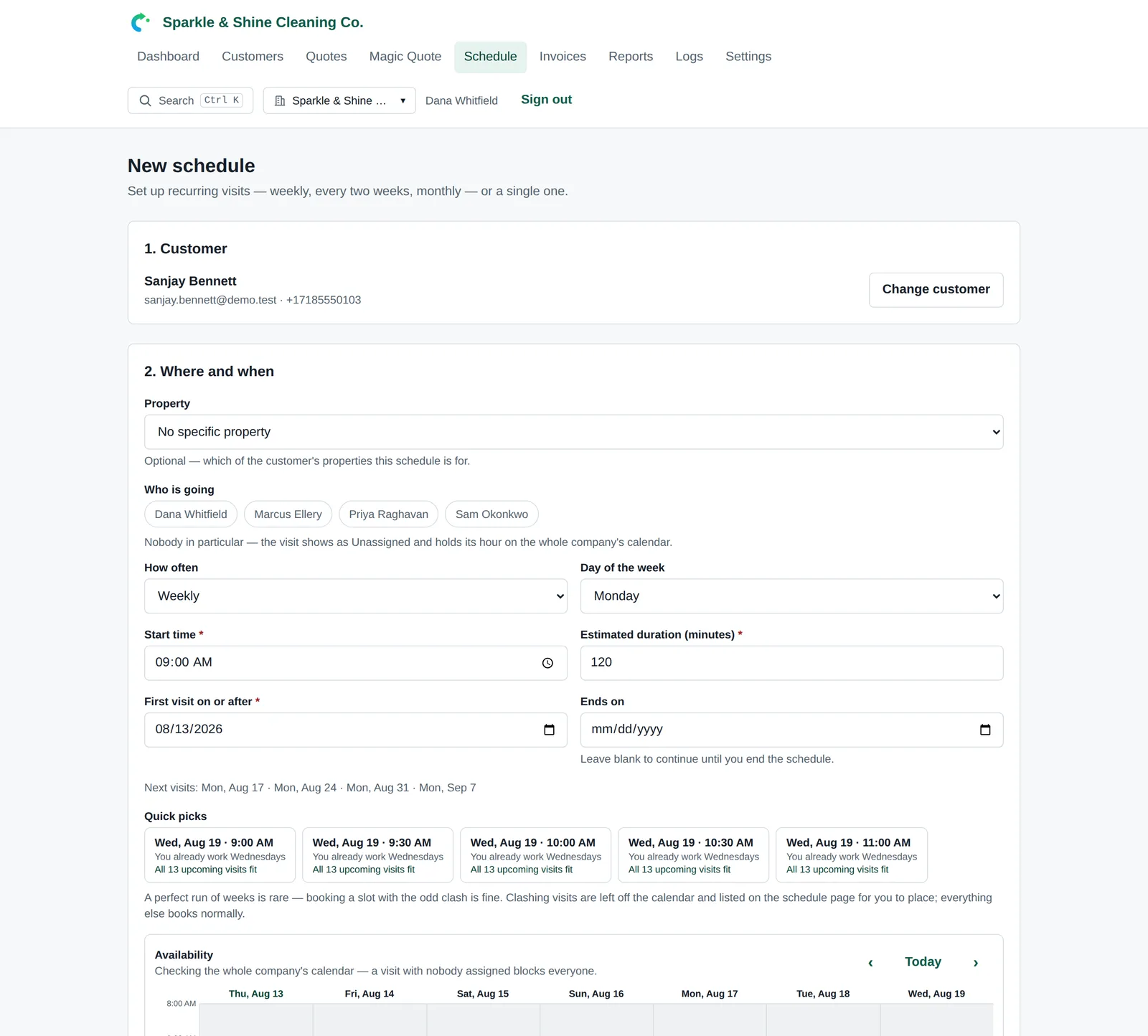The height and width of the screenshot is (1036, 1148).
Task: Open the Customers tab
Action: click(x=253, y=57)
